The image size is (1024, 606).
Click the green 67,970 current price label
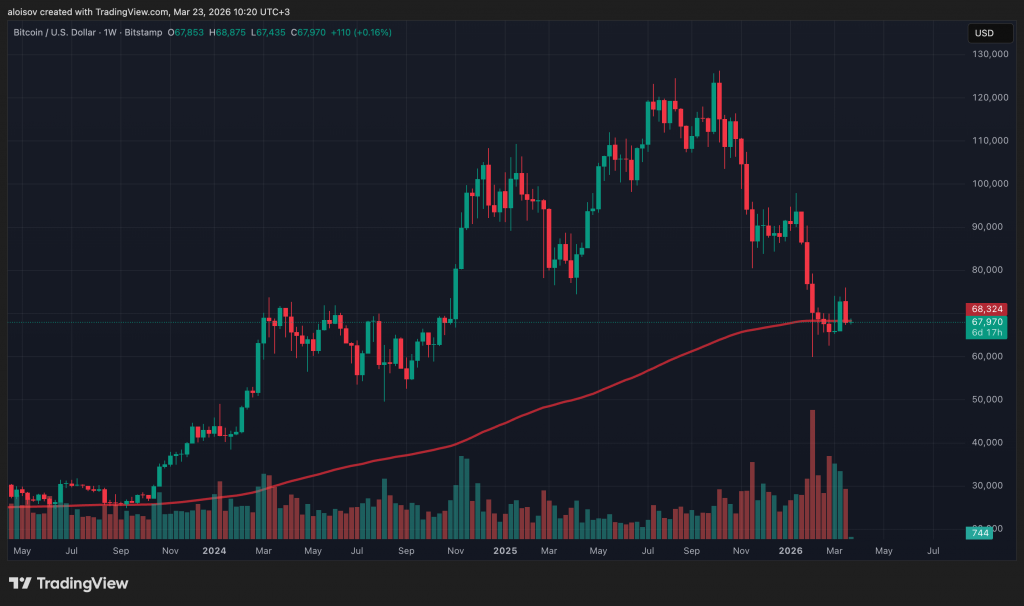pos(985,322)
